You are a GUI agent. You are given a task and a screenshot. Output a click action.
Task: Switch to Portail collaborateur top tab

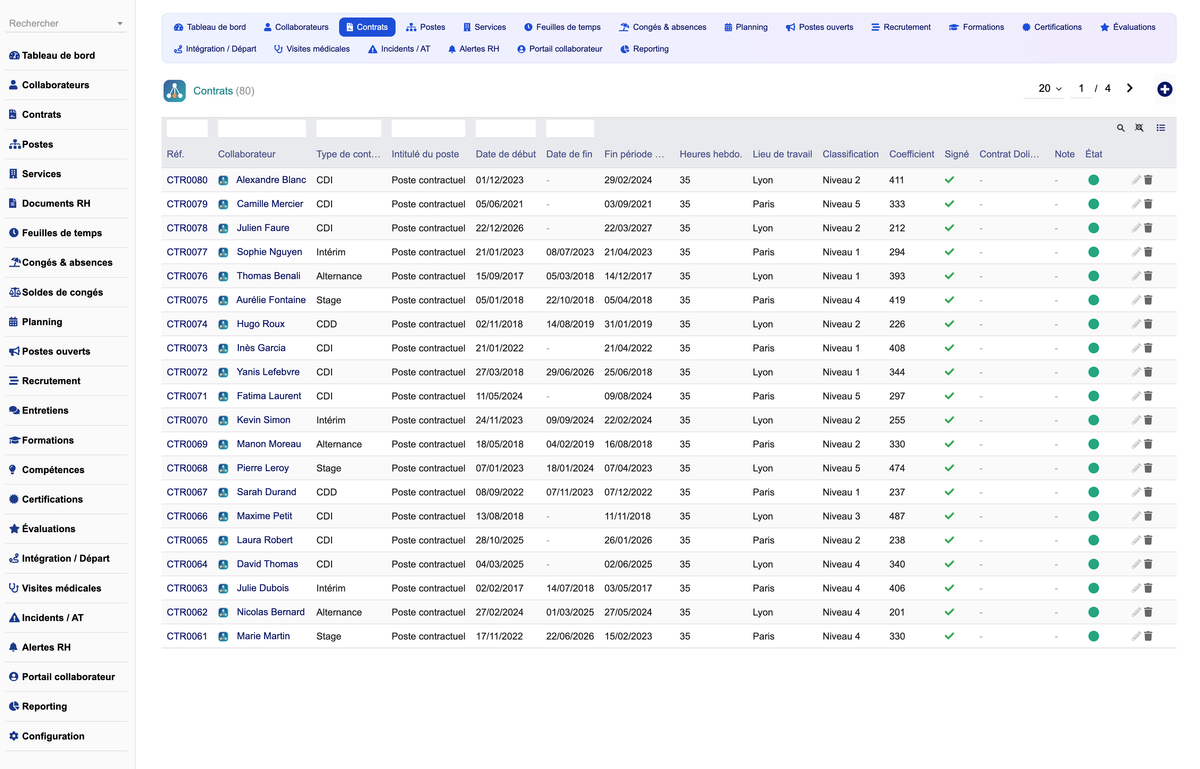[x=560, y=49]
